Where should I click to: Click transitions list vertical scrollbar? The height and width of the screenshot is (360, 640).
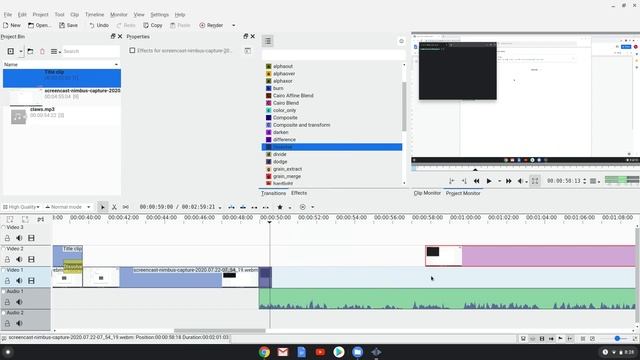coord(404,107)
